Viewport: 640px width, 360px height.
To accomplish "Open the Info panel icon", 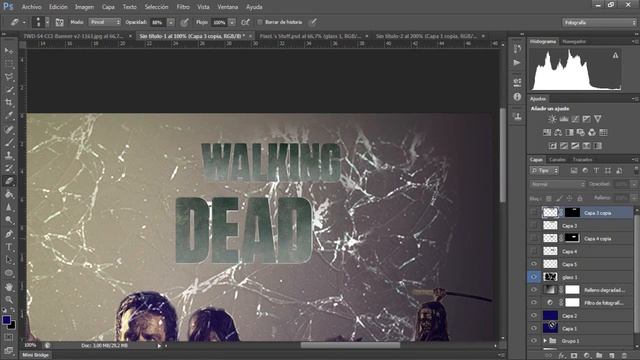I will click(x=517, y=97).
